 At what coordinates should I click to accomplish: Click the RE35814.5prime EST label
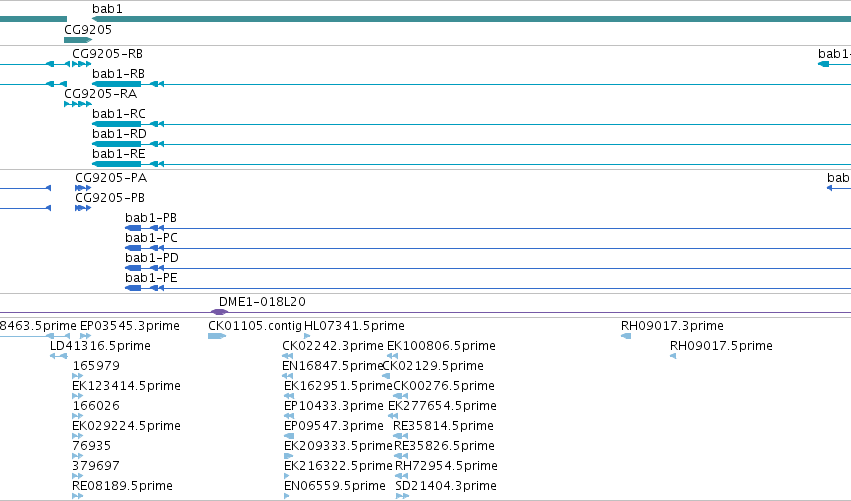pyautogui.click(x=443, y=426)
